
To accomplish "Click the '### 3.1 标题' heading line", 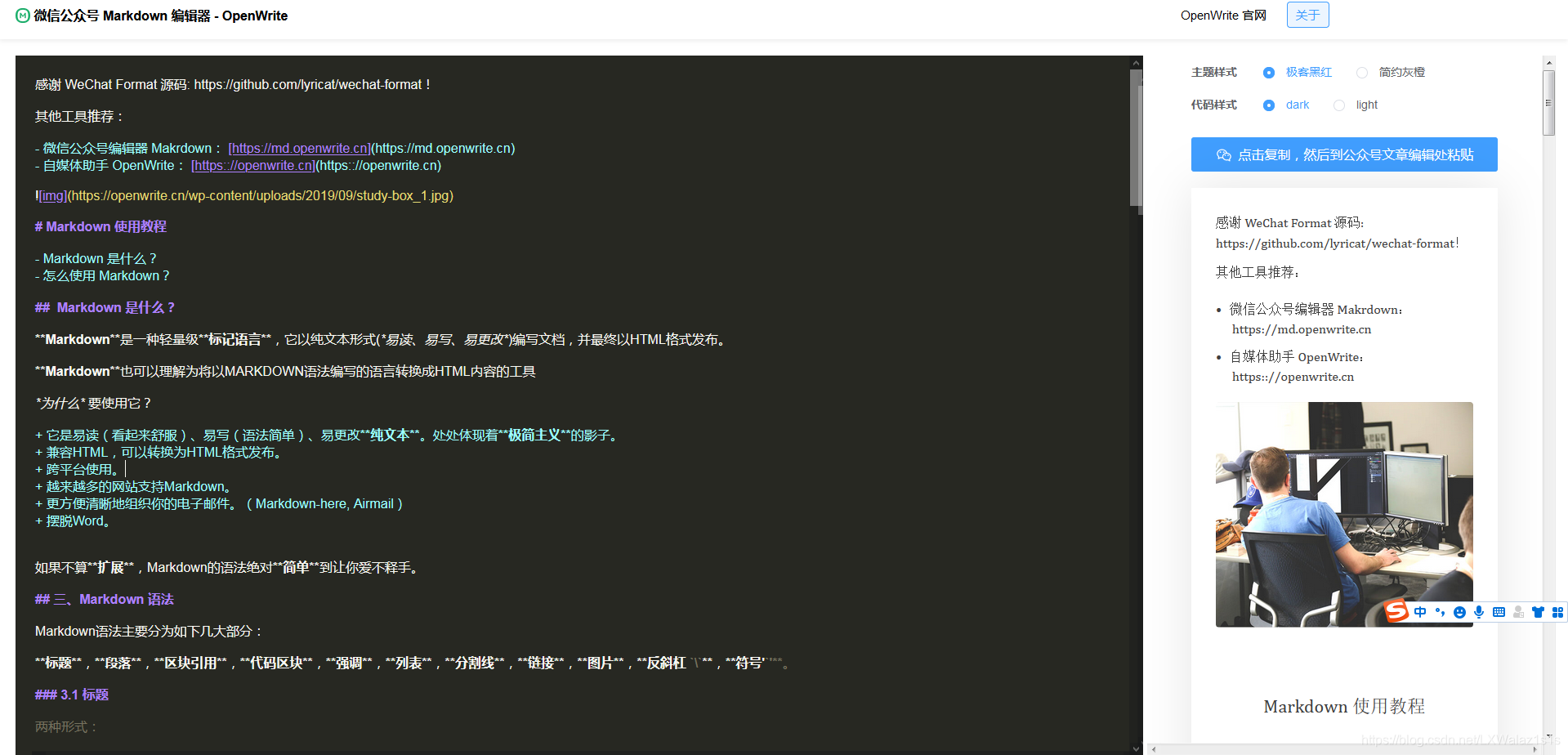I will click(72, 695).
